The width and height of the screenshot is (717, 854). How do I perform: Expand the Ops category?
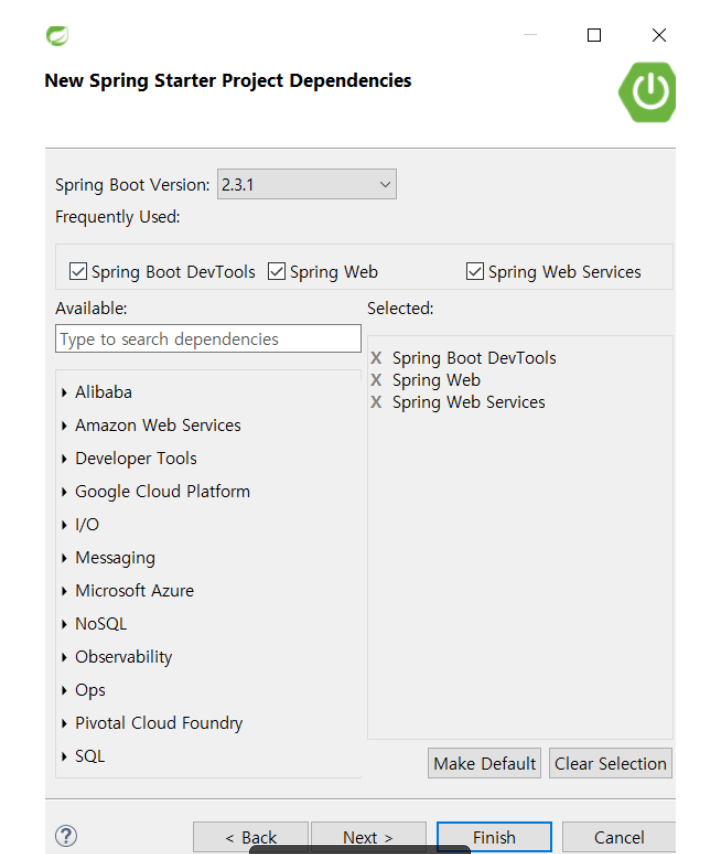point(64,690)
